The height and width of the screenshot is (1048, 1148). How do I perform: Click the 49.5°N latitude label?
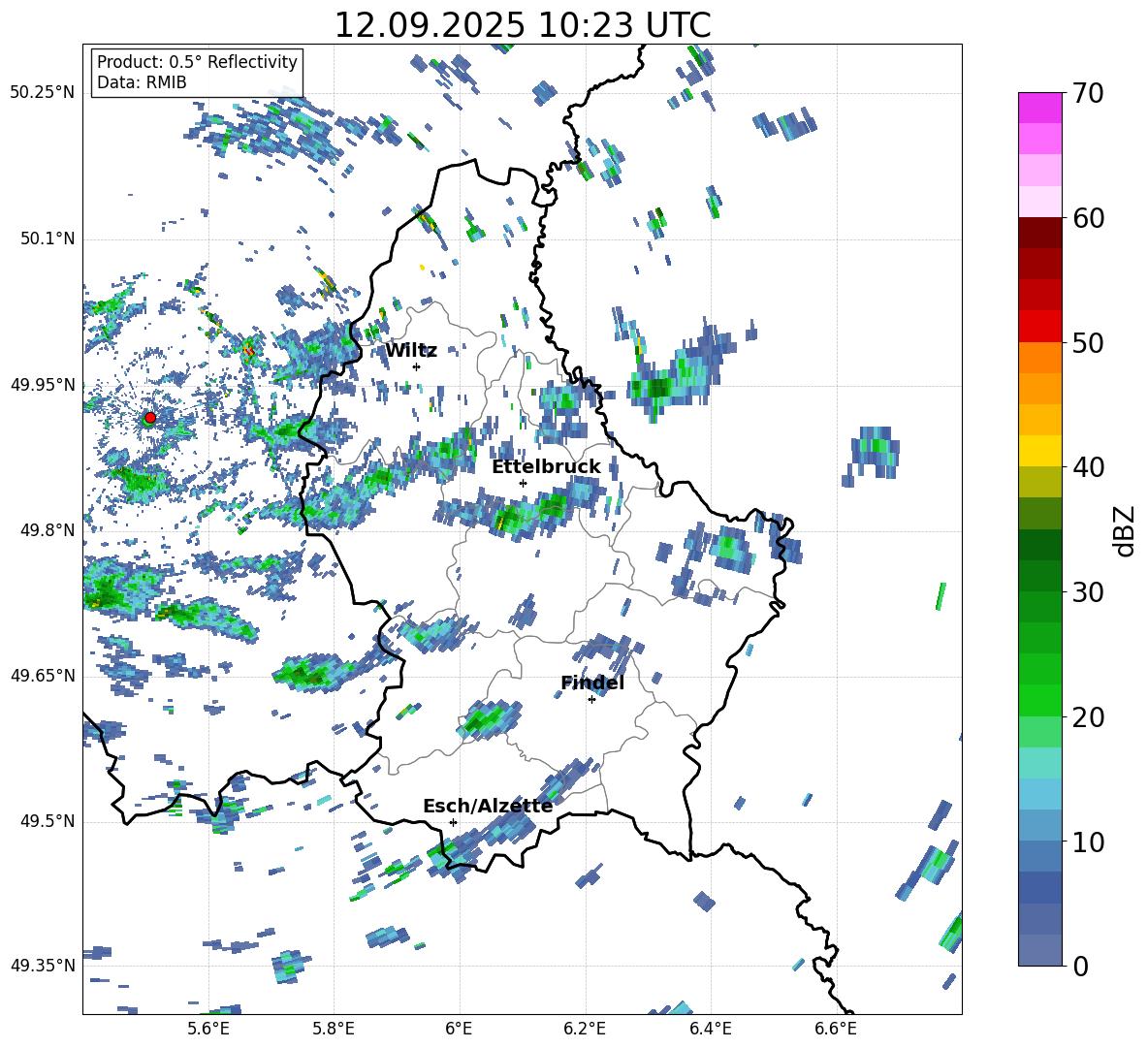(48, 821)
